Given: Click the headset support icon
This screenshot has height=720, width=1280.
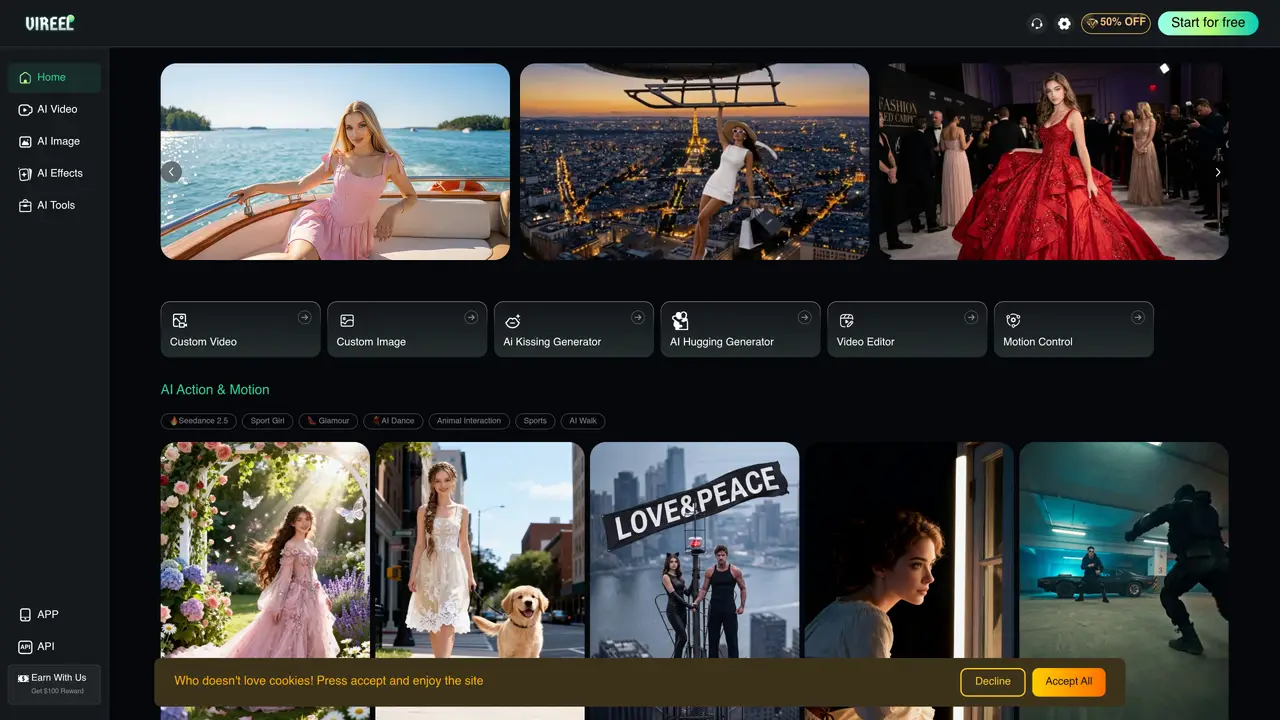Looking at the screenshot, I should click(1037, 23).
